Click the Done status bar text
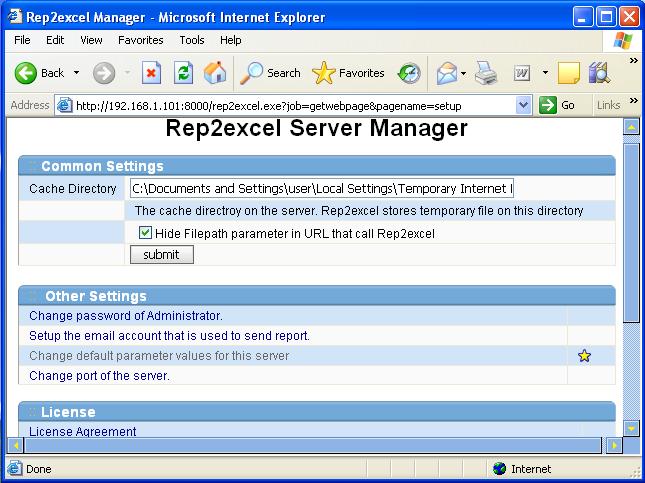This screenshot has width=645, height=483. tap(38, 469)
